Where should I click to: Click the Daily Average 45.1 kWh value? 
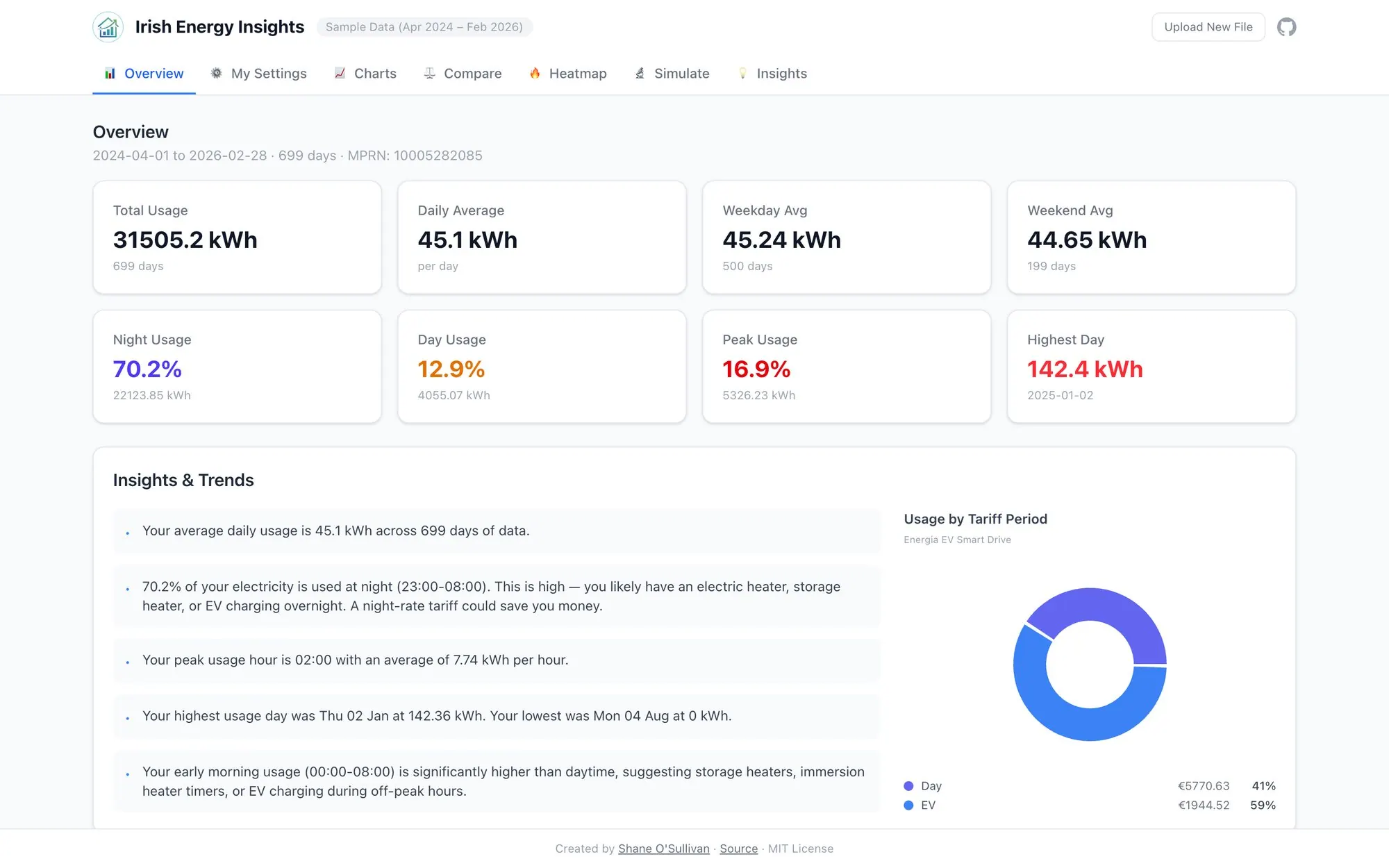pyautogui.click(x=467, y=240)
